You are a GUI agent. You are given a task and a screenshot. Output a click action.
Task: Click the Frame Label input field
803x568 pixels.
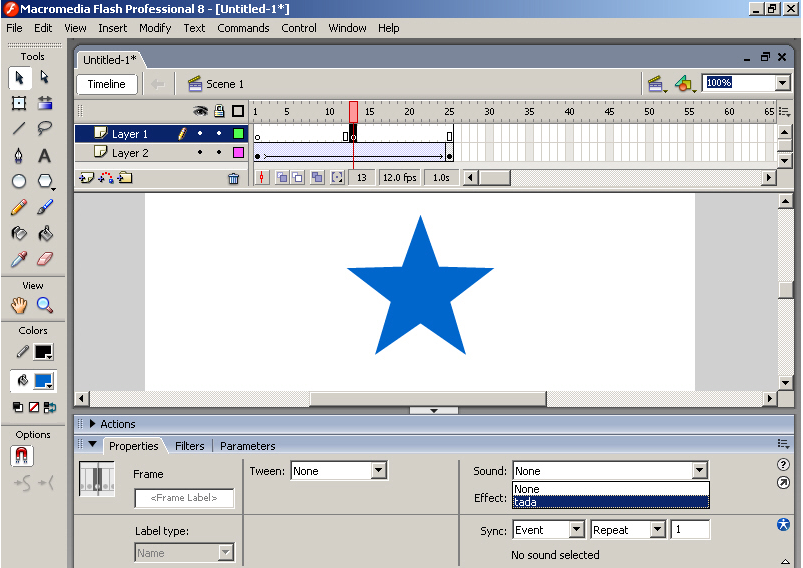(x=184, y=498)
